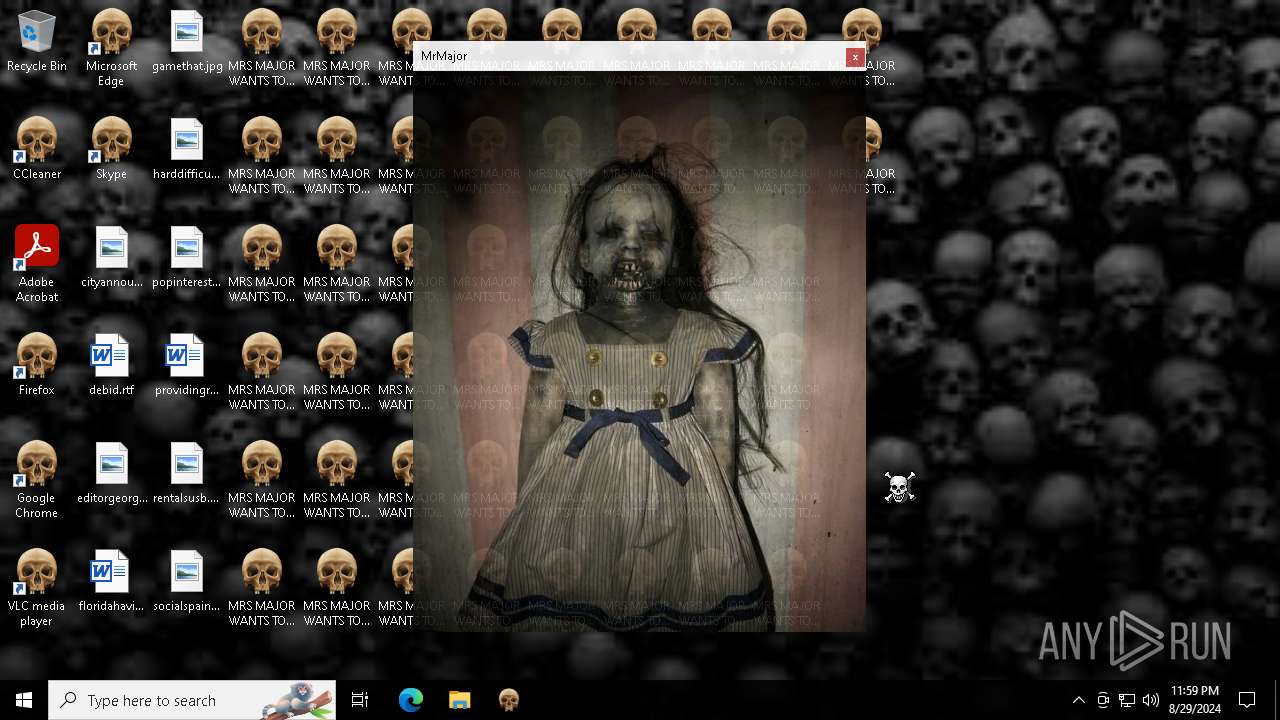
Task: Open the Windows Start menu
Action: pyautogui.click(x=24, y=700)
